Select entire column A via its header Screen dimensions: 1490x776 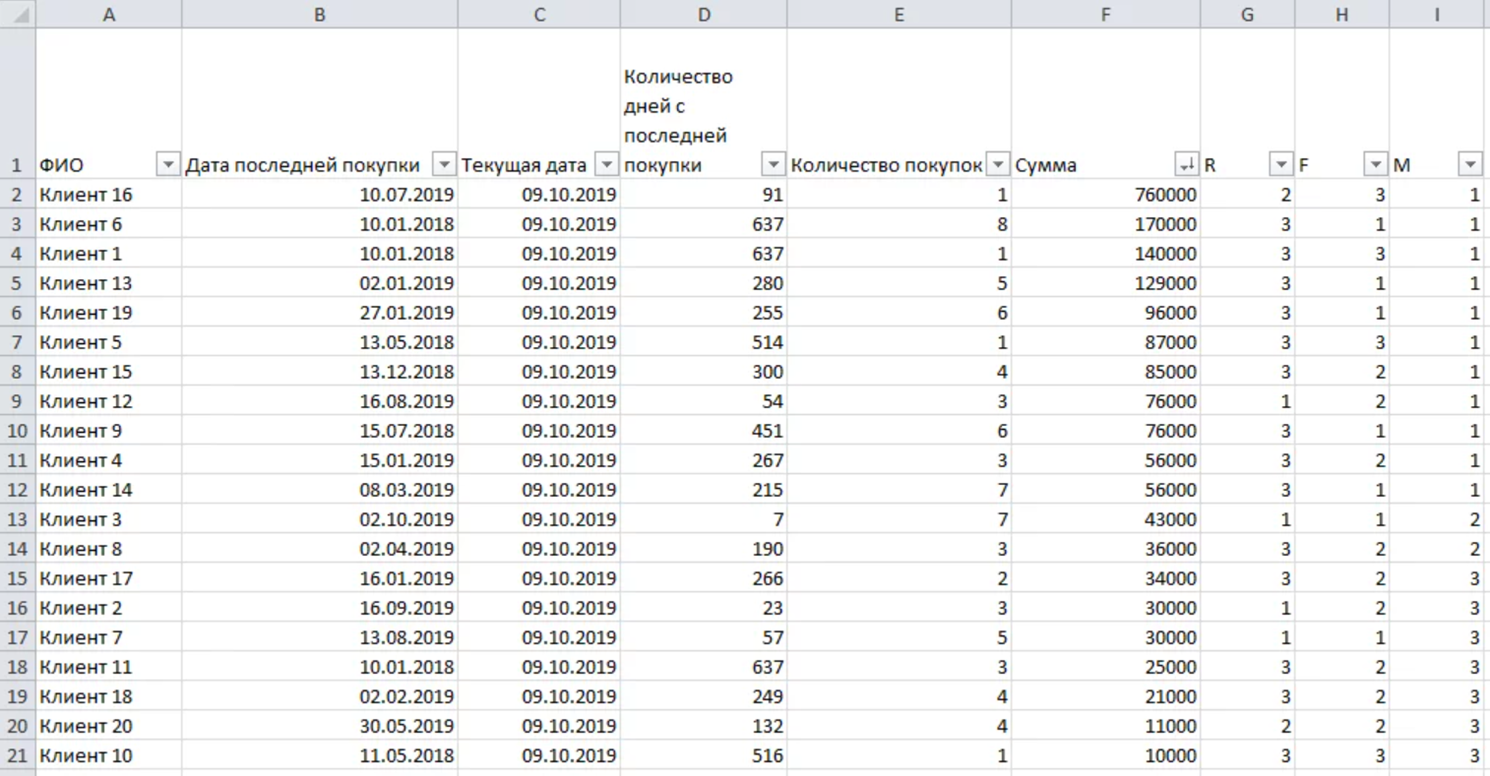(108, 14)
